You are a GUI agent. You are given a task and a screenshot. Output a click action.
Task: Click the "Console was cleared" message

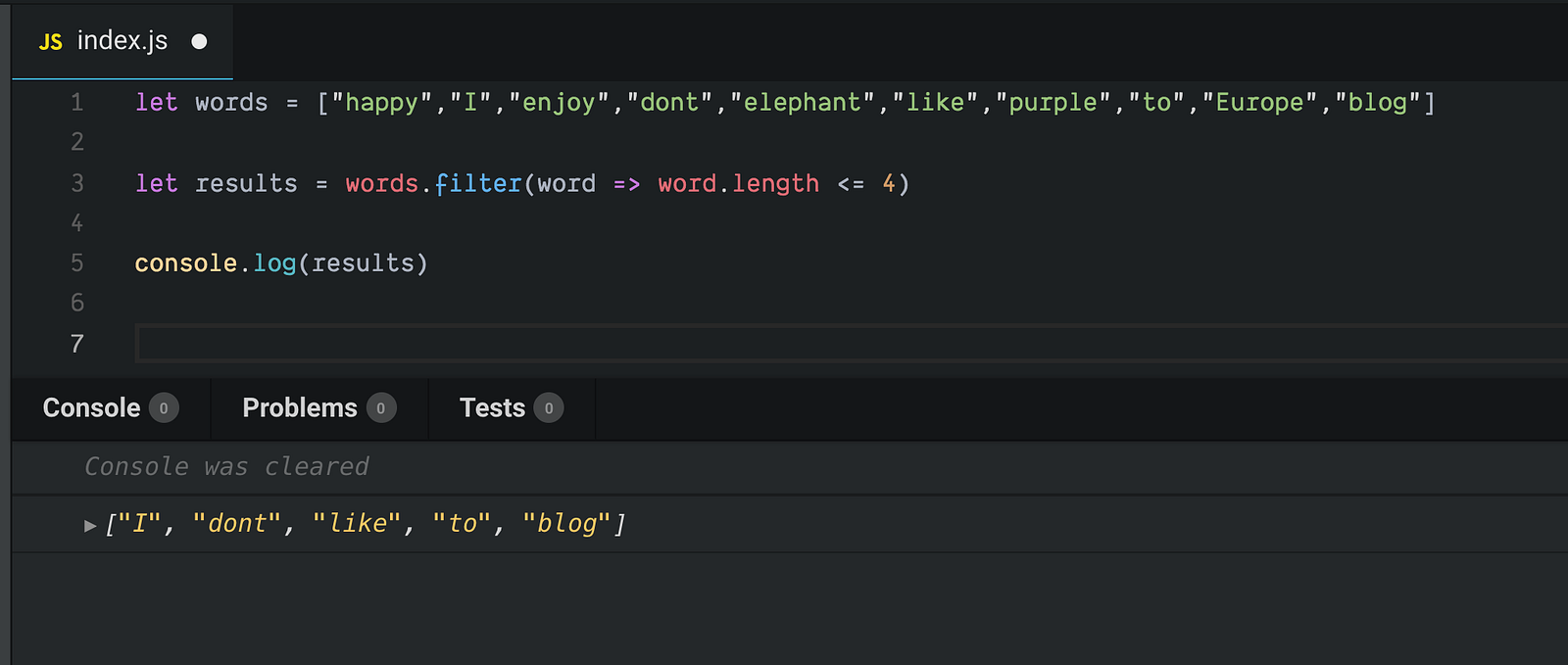226,467
